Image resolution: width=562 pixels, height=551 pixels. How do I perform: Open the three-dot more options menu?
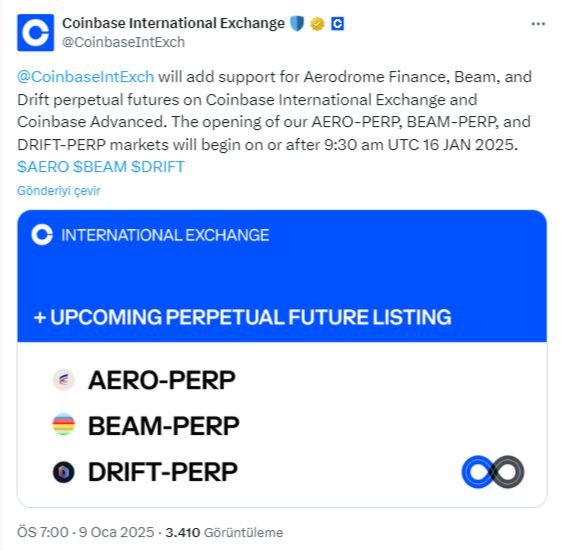[x=538, y=24]
